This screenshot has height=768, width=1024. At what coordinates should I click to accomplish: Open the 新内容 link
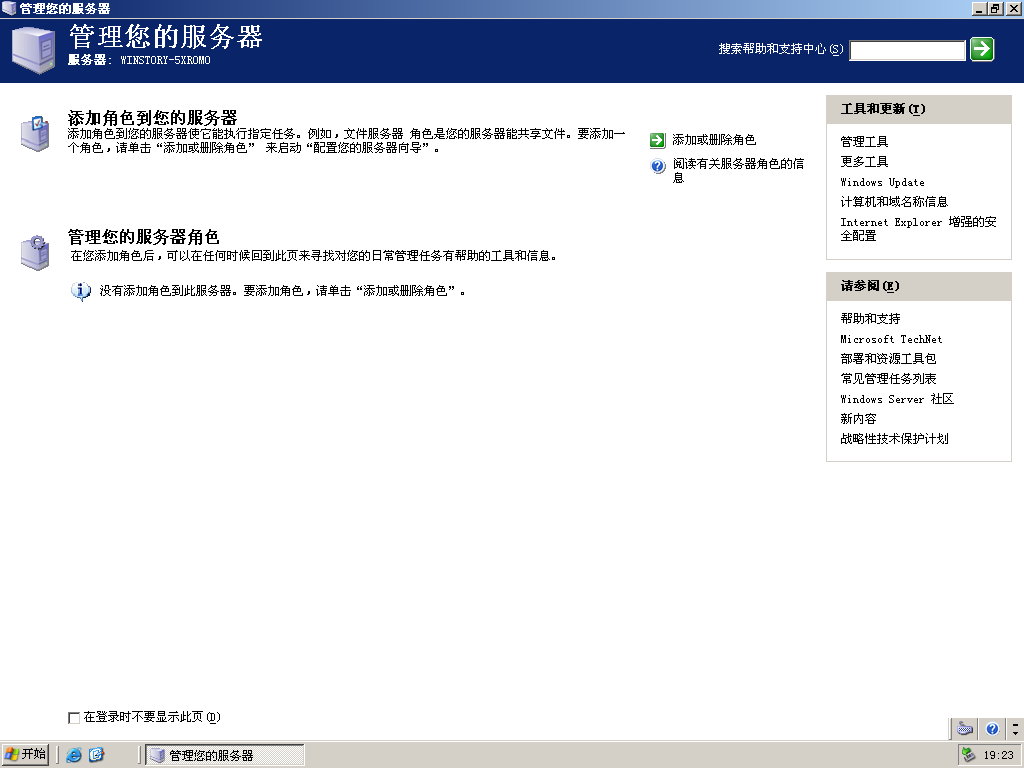click(858, 419)
